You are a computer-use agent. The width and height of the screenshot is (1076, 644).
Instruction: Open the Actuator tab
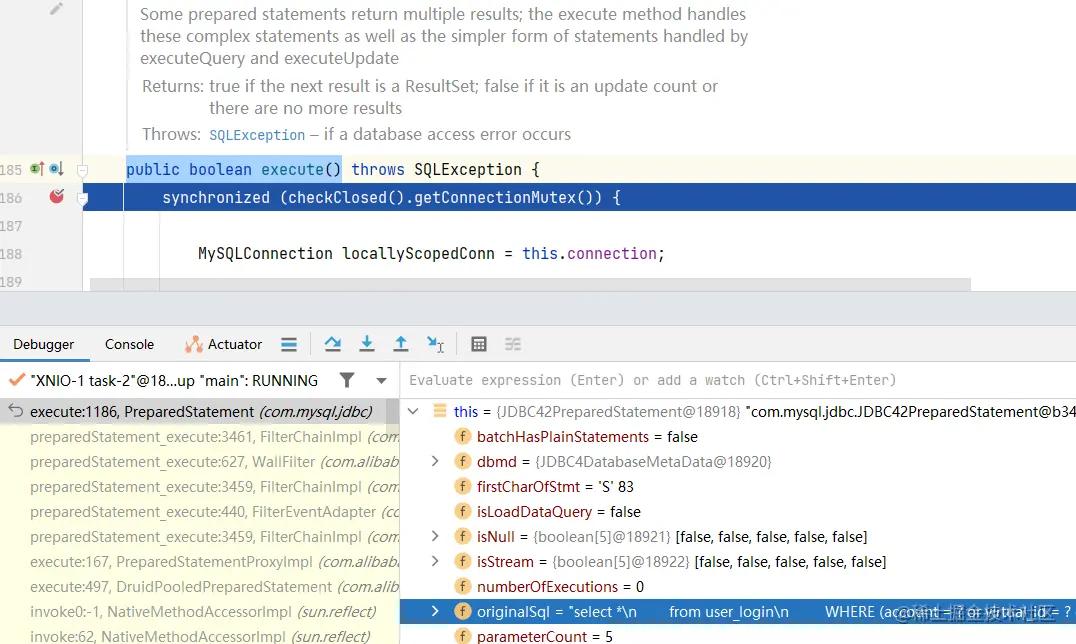click(224, 344)
